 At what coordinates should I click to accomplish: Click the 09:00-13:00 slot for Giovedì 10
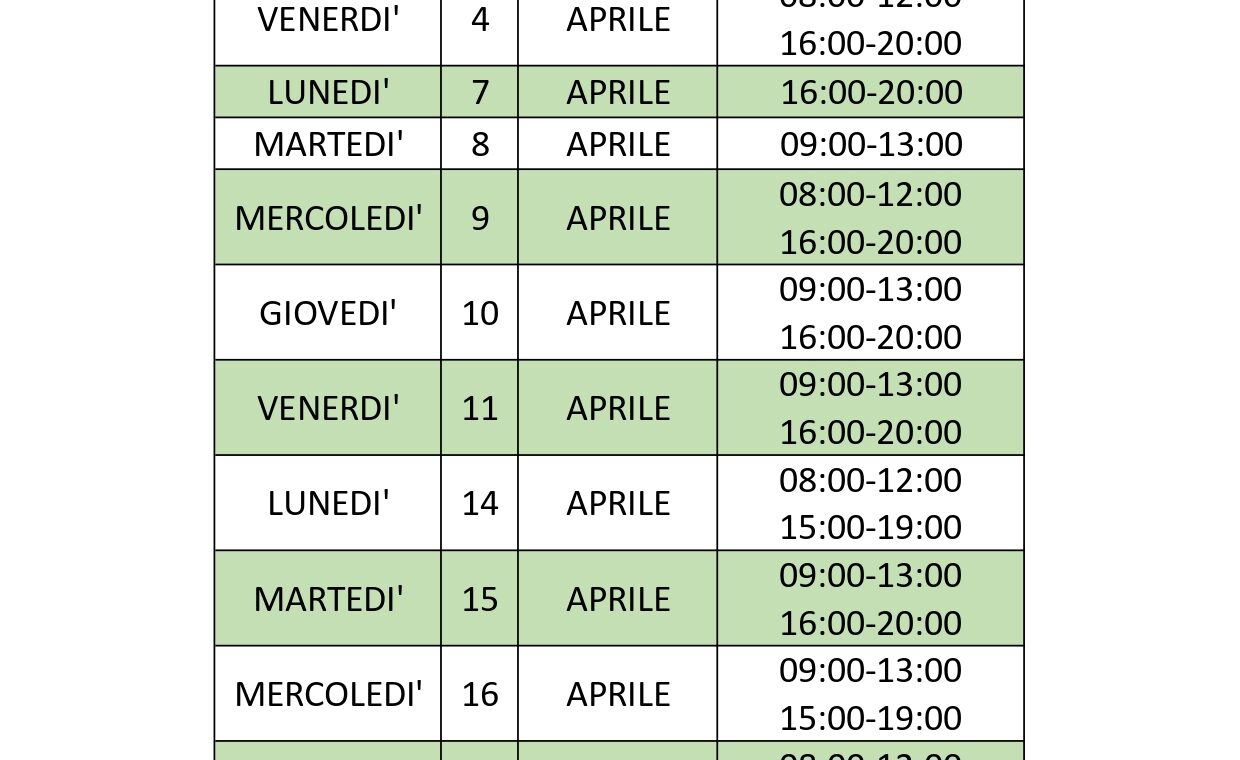tap(870, 289)
